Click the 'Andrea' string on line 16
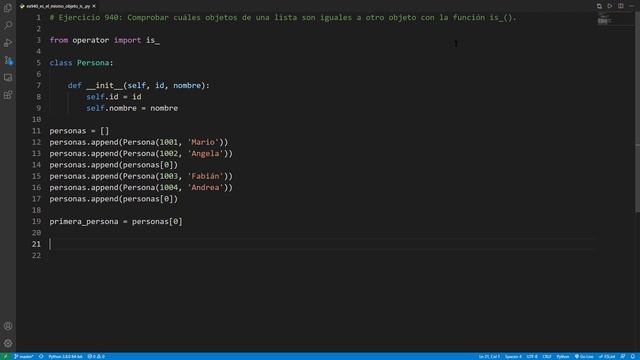Screen dimensions: 640x360 click(x=205, y=187)
